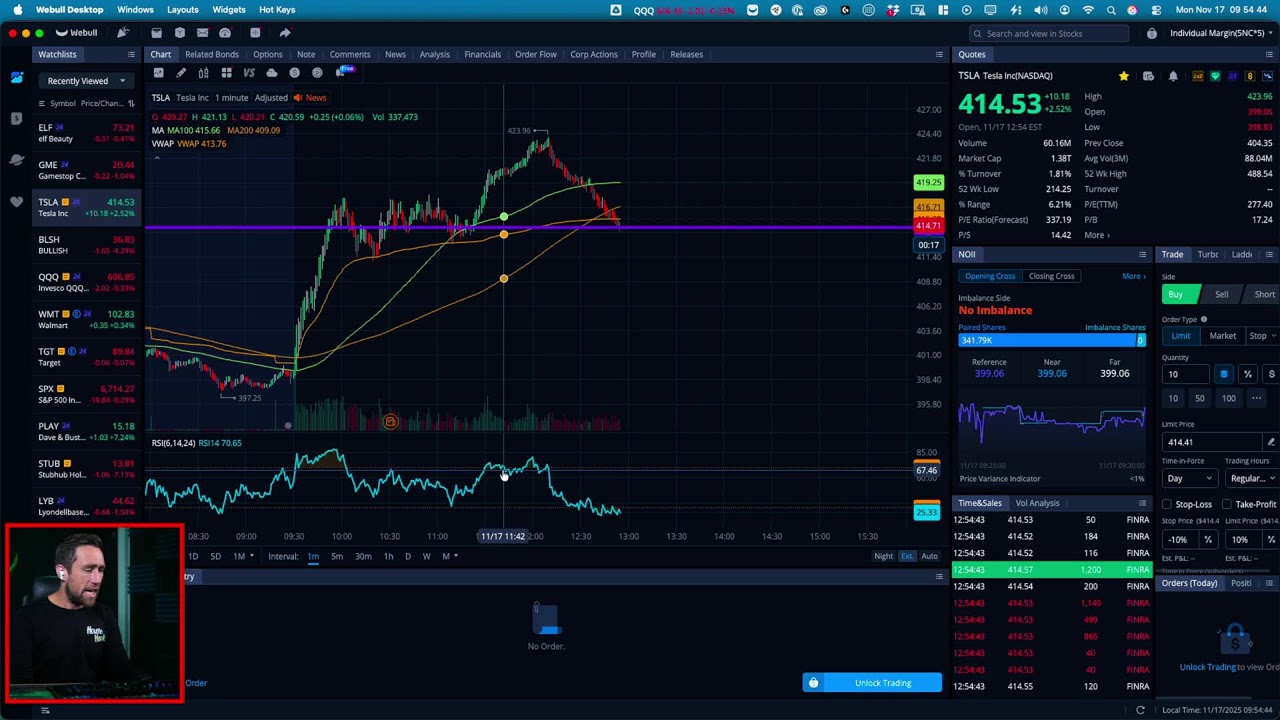Select the chart drawing pencil tool

(181, 73)
